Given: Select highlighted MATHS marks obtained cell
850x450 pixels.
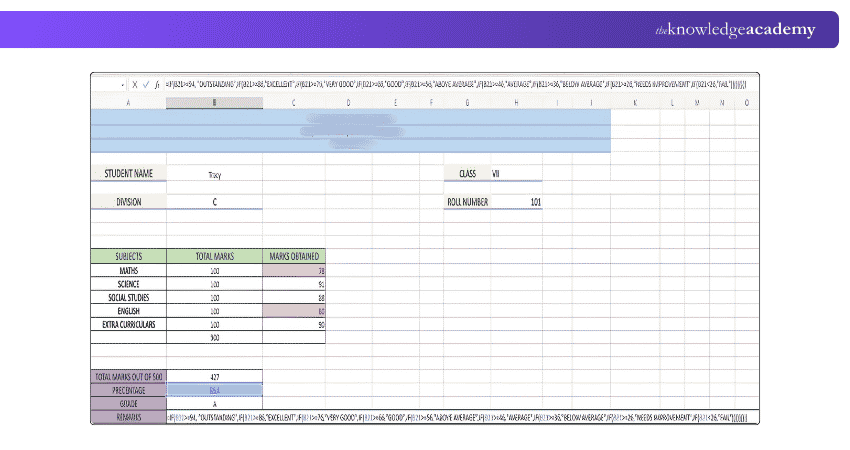Looking at the screenshot, I should (294, 270).
